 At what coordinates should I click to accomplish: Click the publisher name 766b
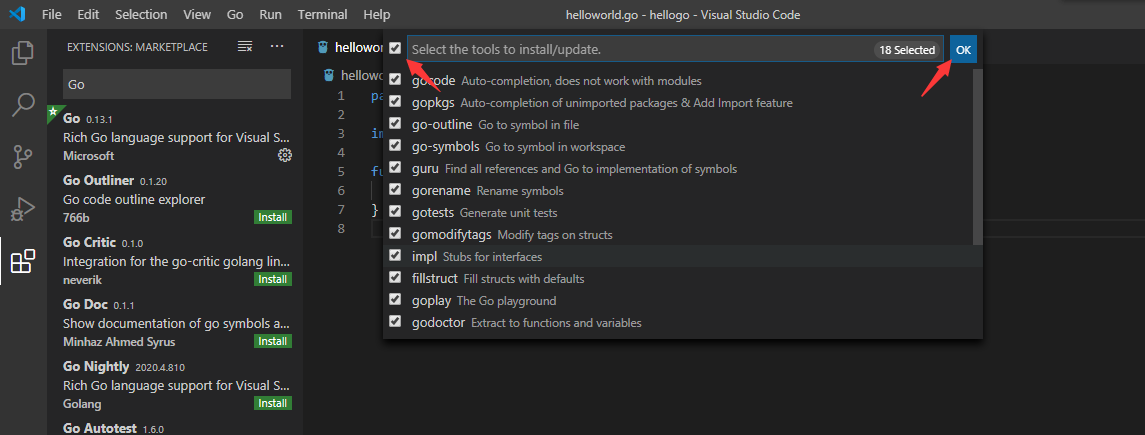(76, 218)
